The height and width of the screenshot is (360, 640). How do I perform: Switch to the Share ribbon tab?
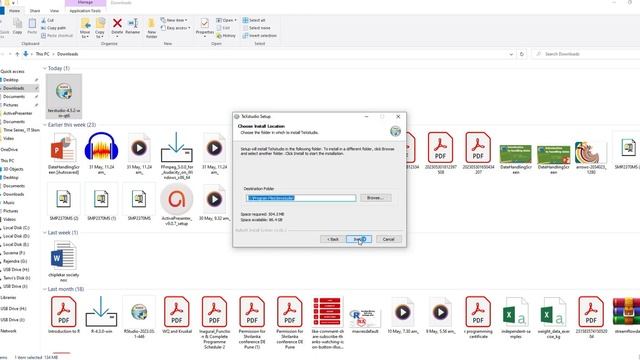pyautogui.click(x=35, y=11)
